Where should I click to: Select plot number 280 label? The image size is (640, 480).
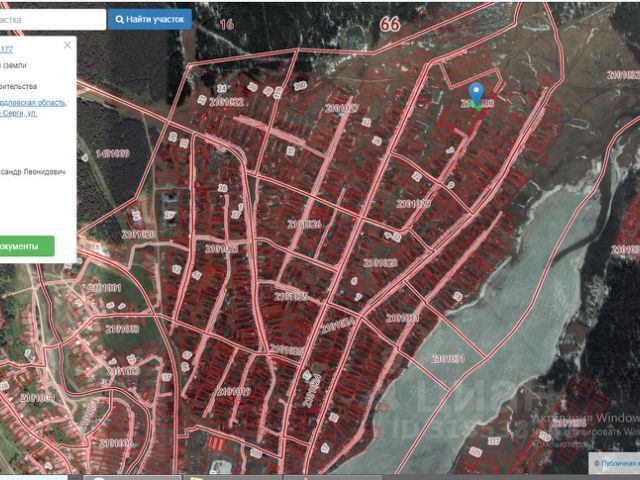point(300,86)
